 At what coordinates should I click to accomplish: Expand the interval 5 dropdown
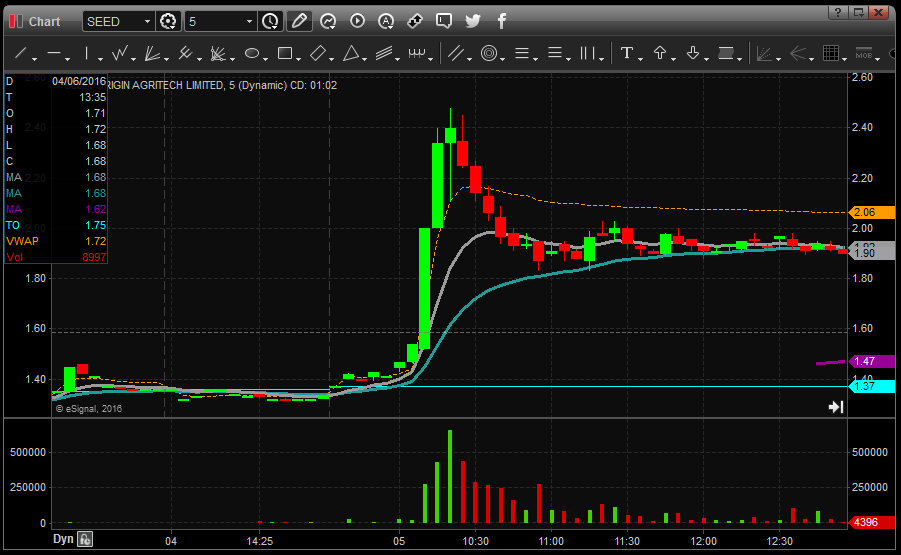[249, 21]
